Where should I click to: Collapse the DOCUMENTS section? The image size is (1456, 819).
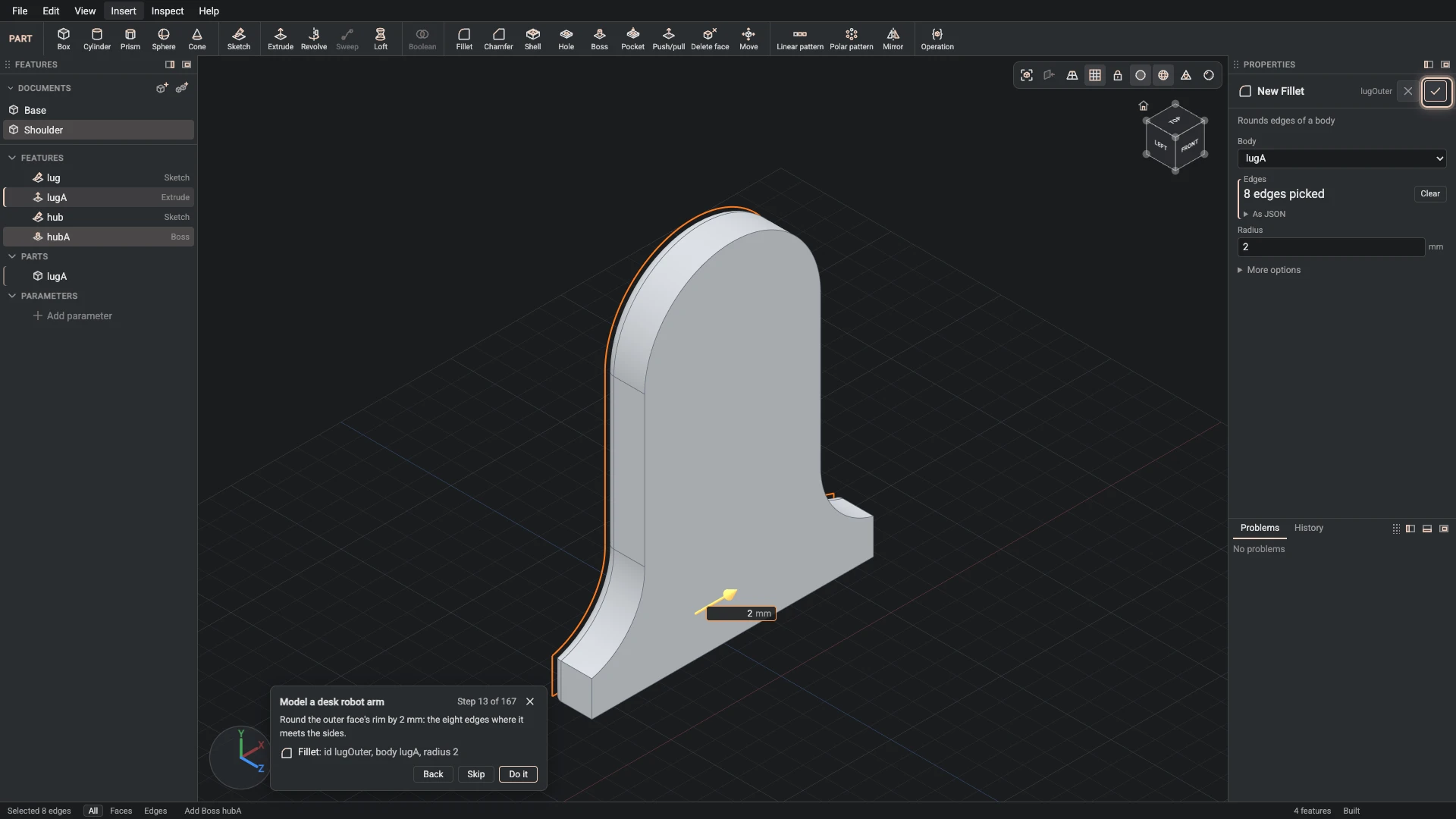click(x=11, y=88)
